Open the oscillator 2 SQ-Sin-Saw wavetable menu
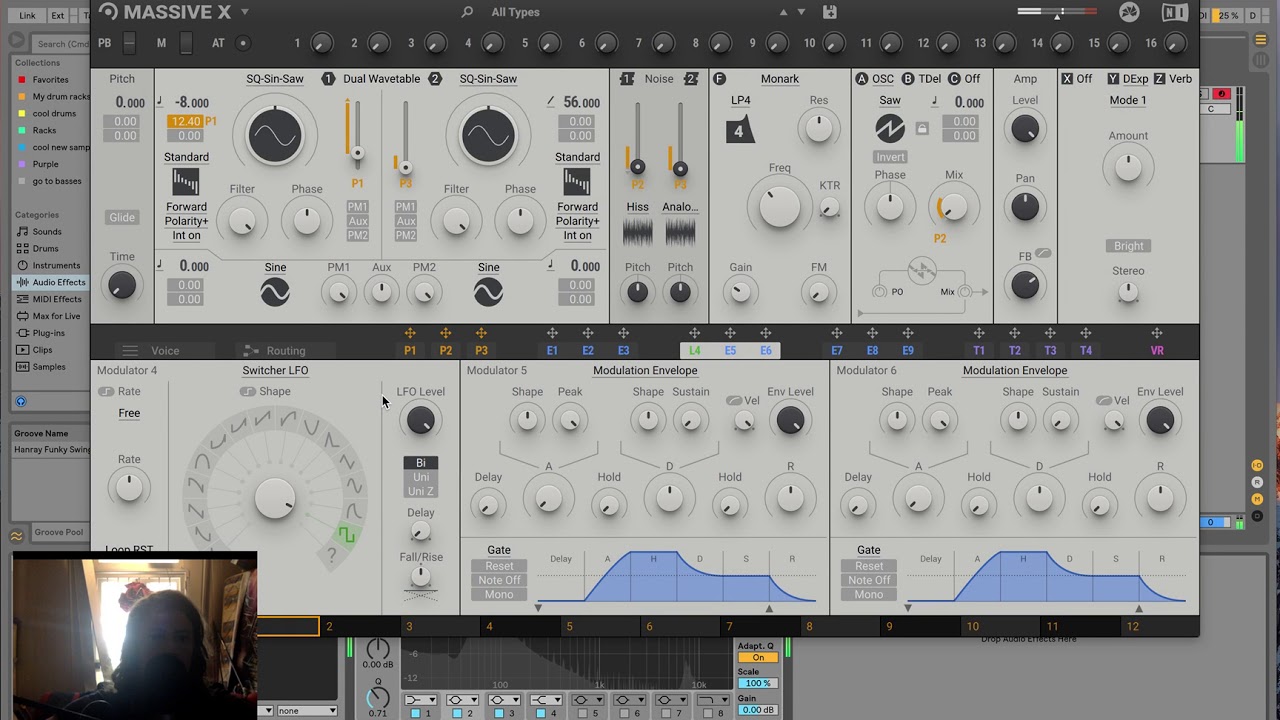1280x720 pixels. [488, 79]
